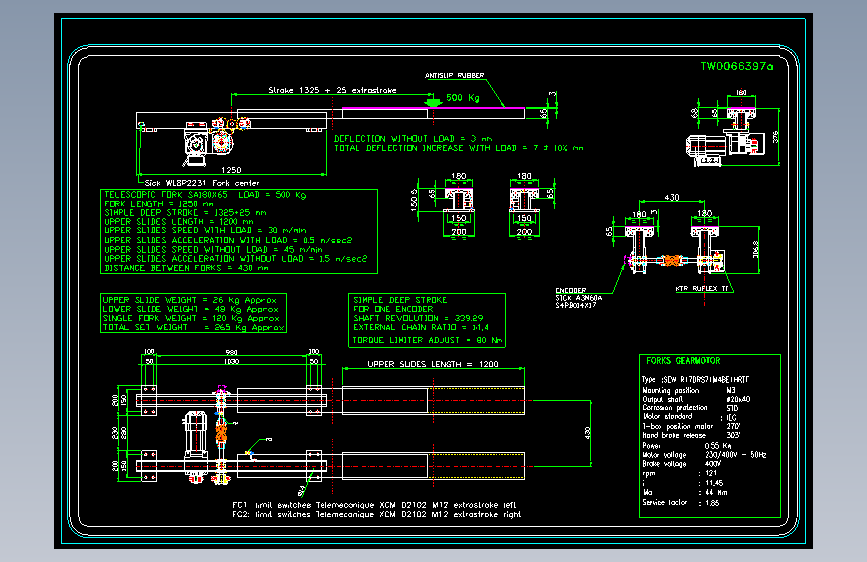Select the gearmotor in the side elevation view
The image size is (867, 562).
[196, 145]
